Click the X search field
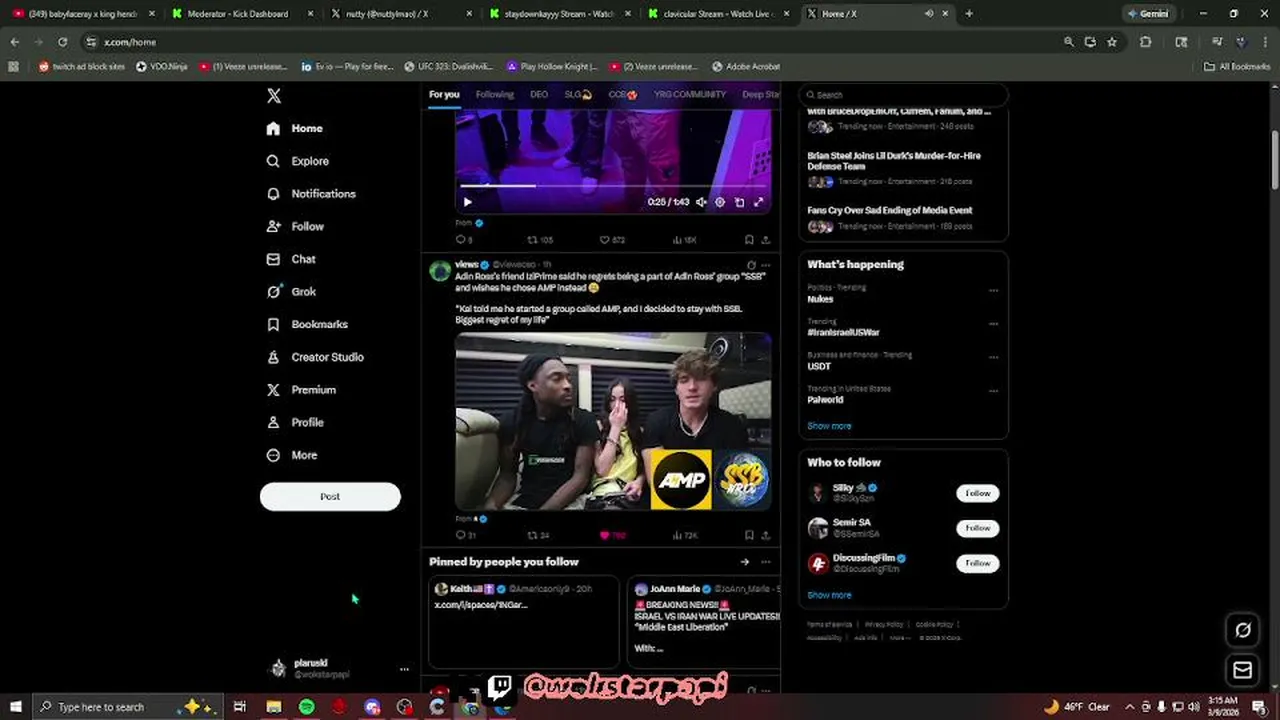 click(903, 95)
